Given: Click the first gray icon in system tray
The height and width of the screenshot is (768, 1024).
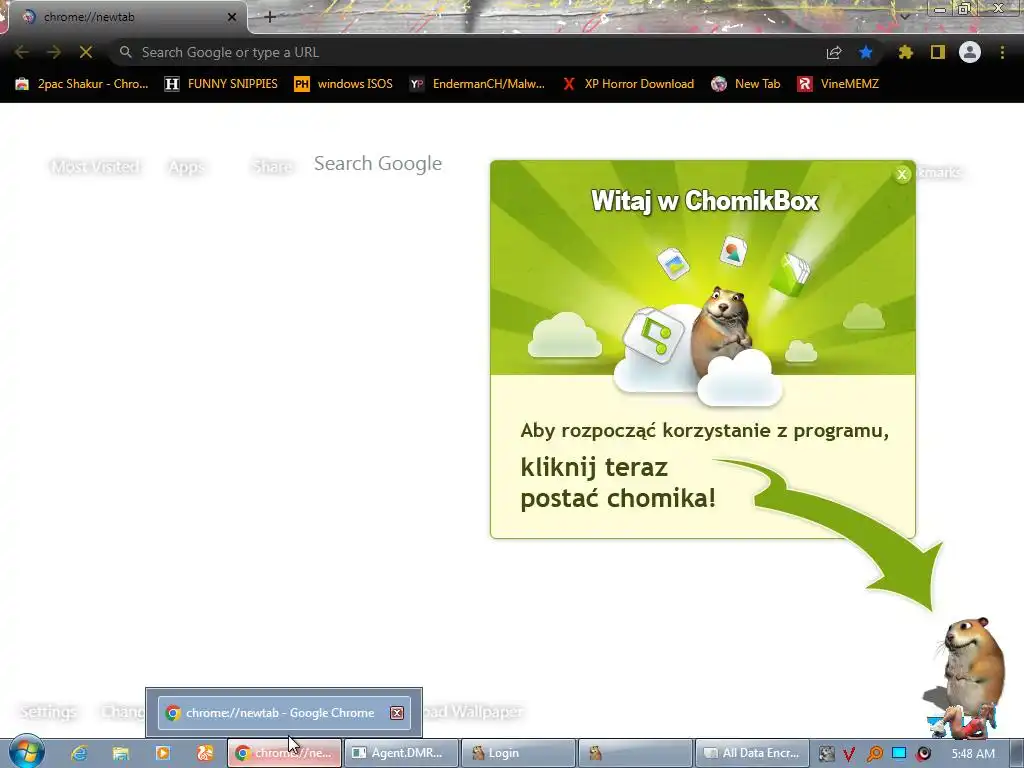Looking at the screenshot, I should pyautogui.click(x=826, y=754).
